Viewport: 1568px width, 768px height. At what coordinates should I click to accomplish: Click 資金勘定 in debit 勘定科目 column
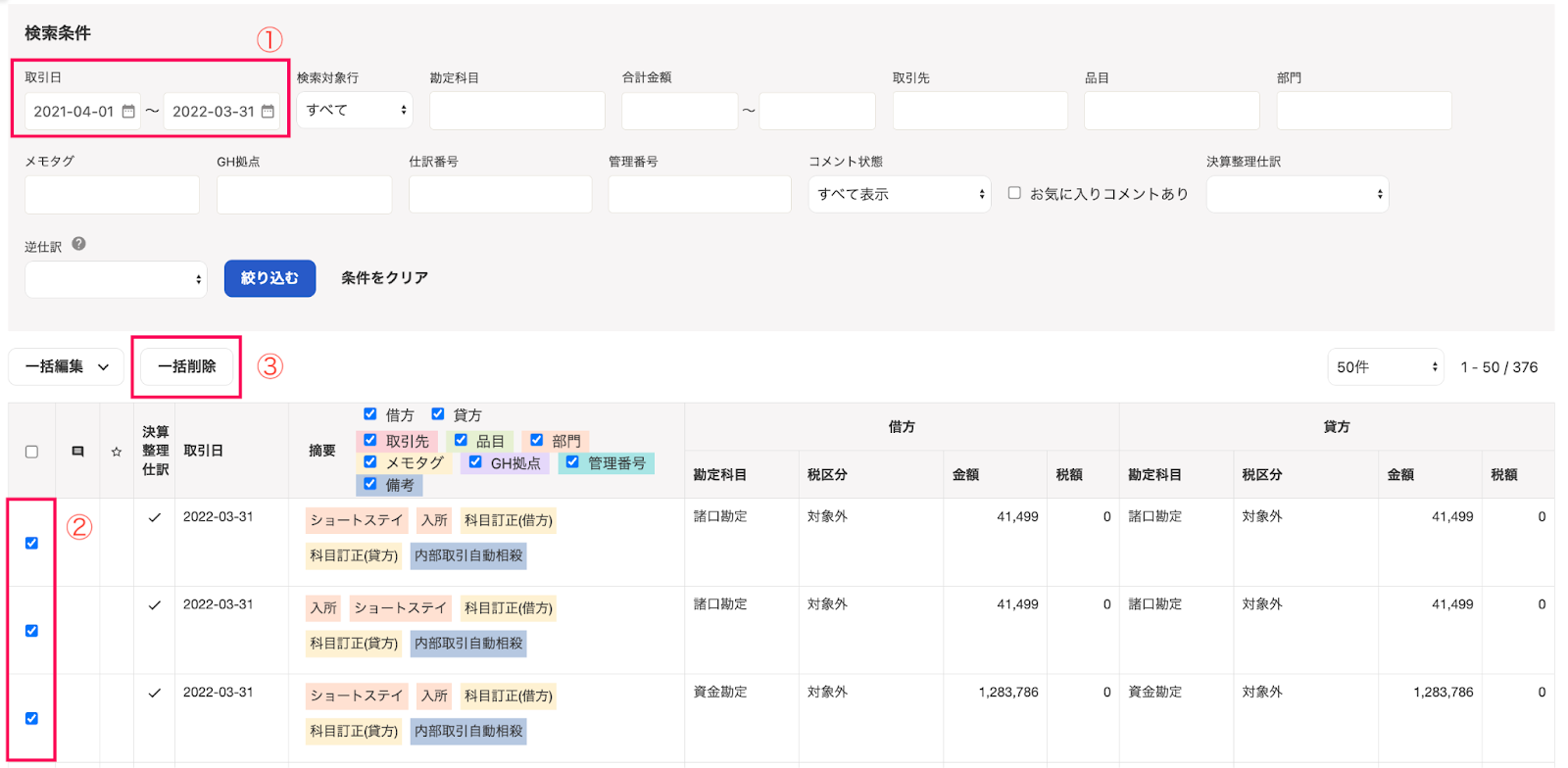pyautogui.click(x=720, y=692)
